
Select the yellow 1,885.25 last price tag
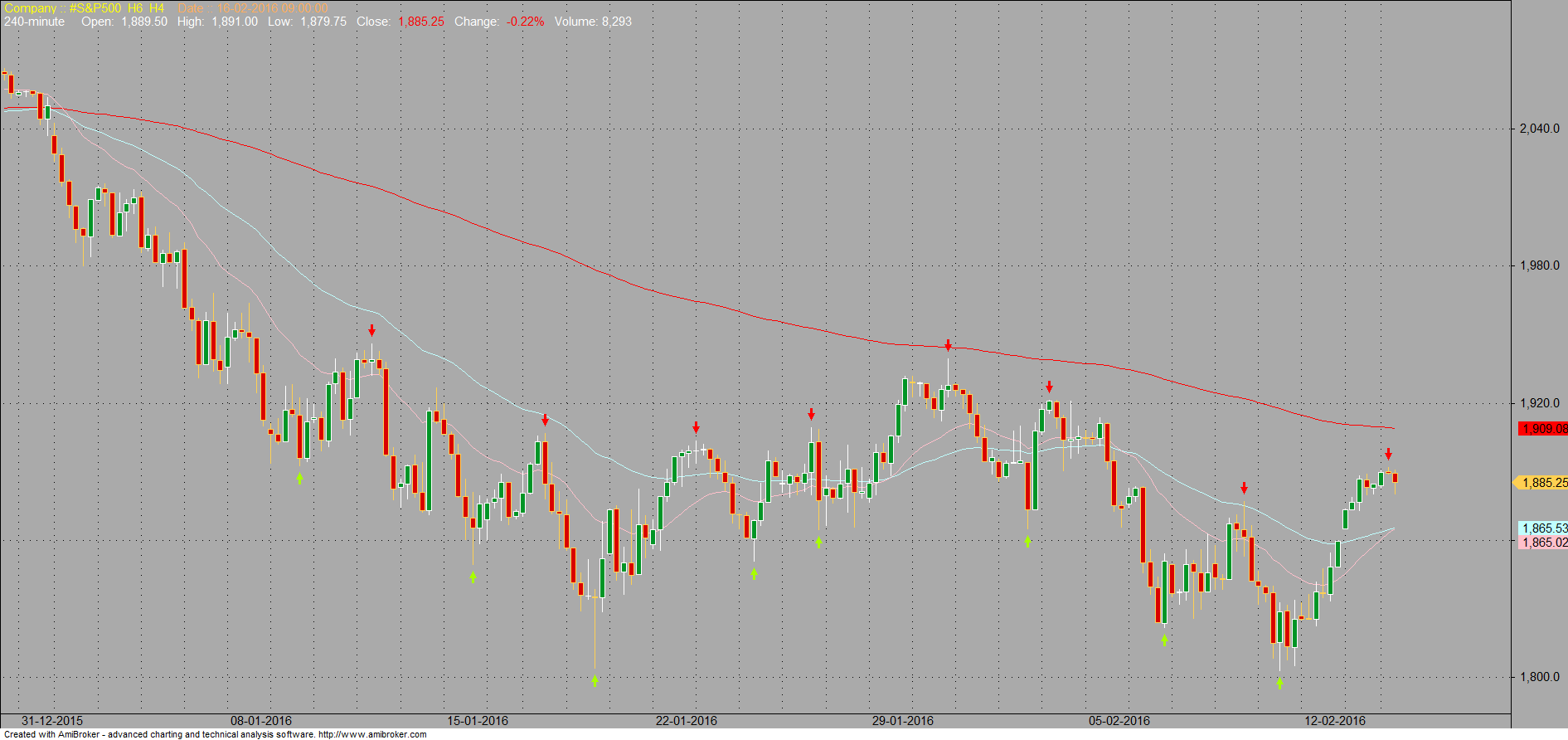(1541, 483)
